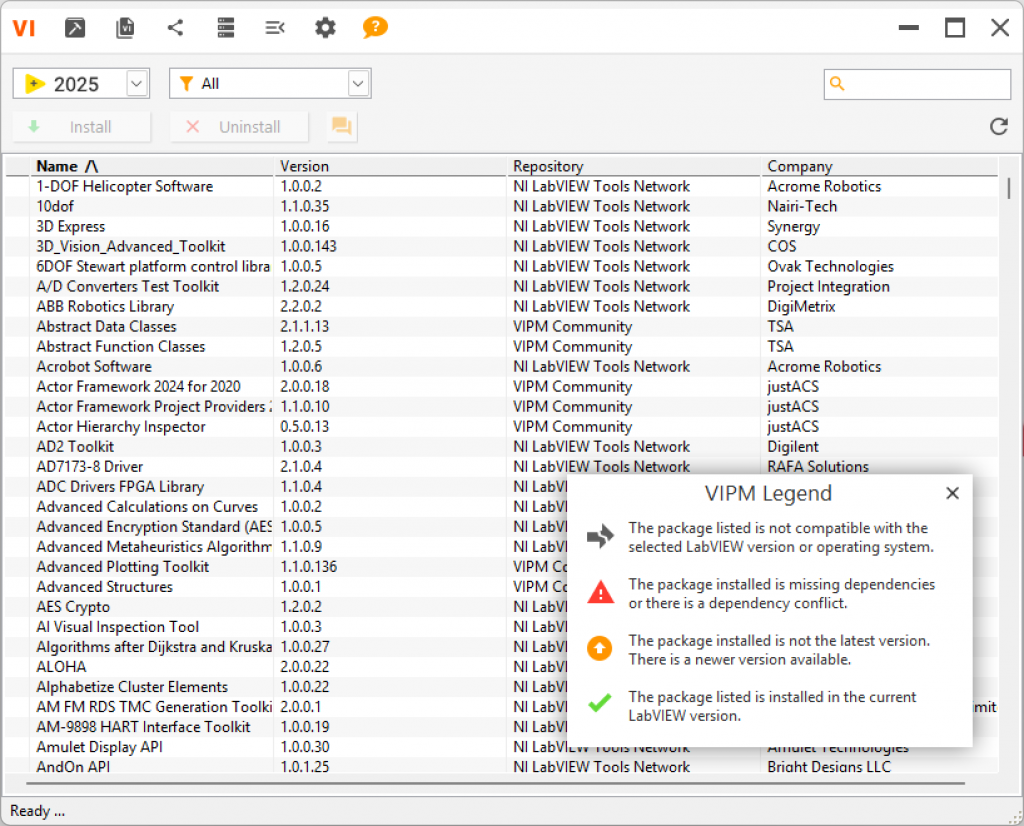Select AM-9898 HART Interface Toolkit
Viewport: 1024px width, 826px height.
point(287,727)
